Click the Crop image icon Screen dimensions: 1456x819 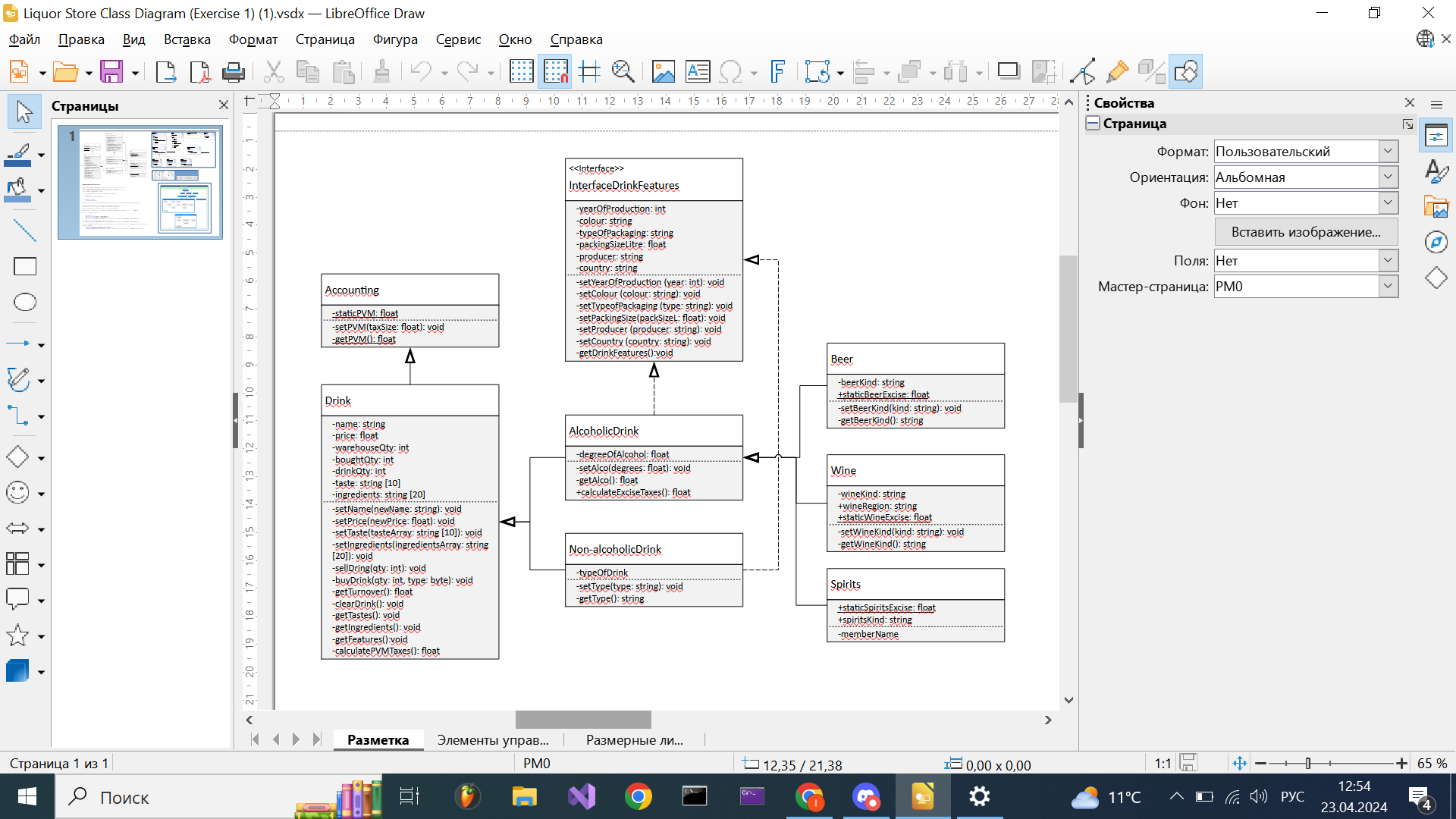click(1043, 72)
